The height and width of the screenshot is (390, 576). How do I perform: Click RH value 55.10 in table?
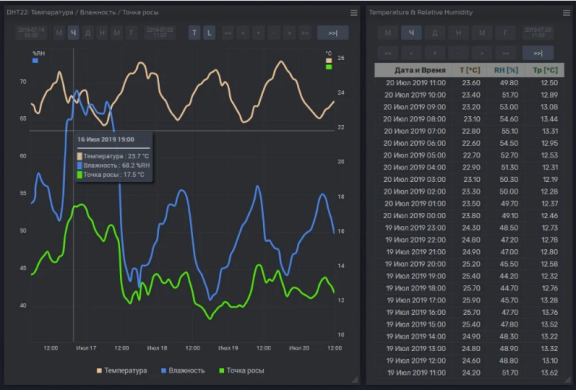point(509,131)
